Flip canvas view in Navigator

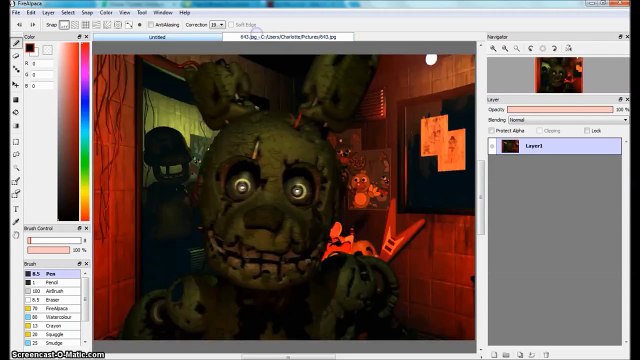click(569, 48)
